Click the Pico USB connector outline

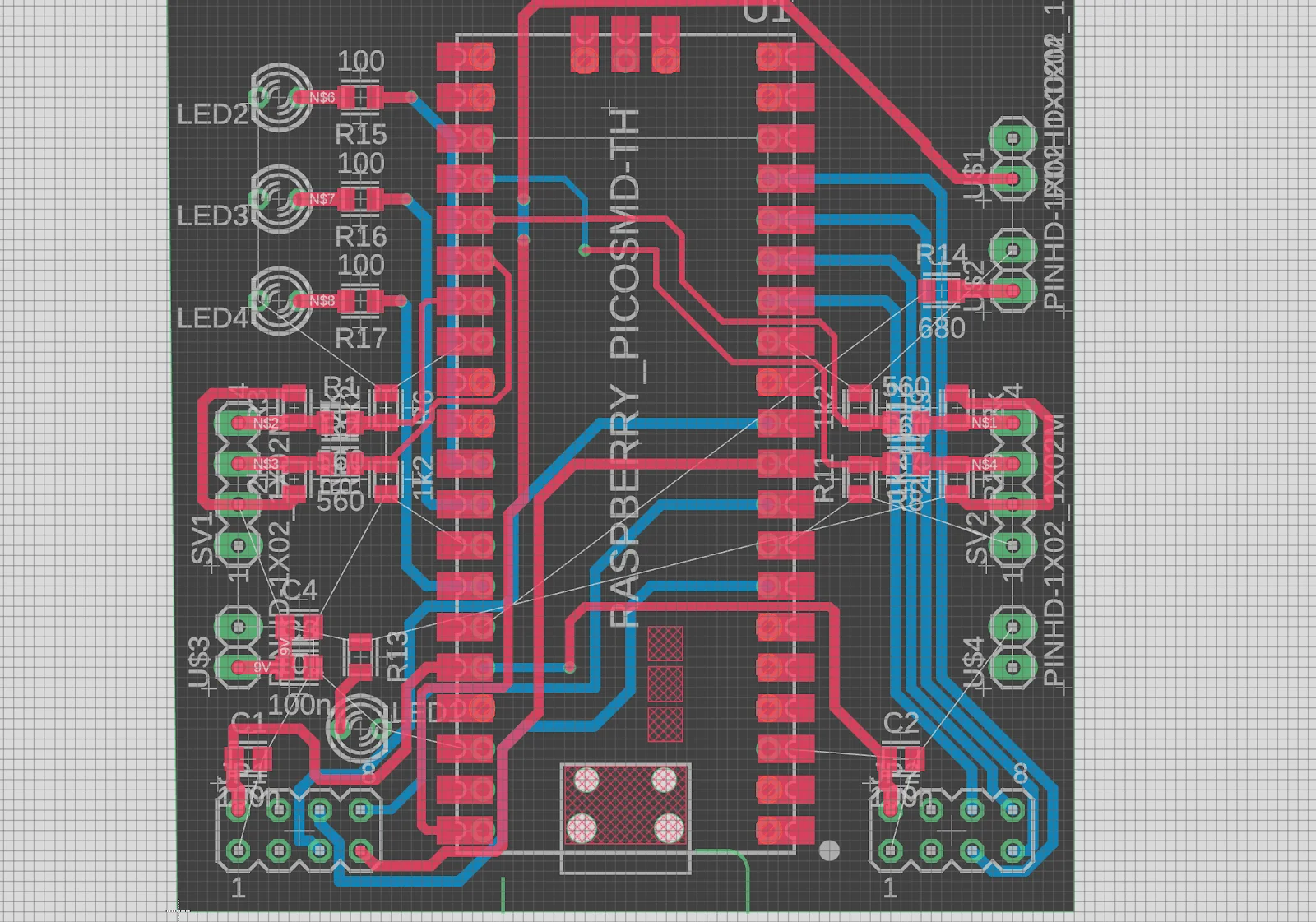point(625,818)
